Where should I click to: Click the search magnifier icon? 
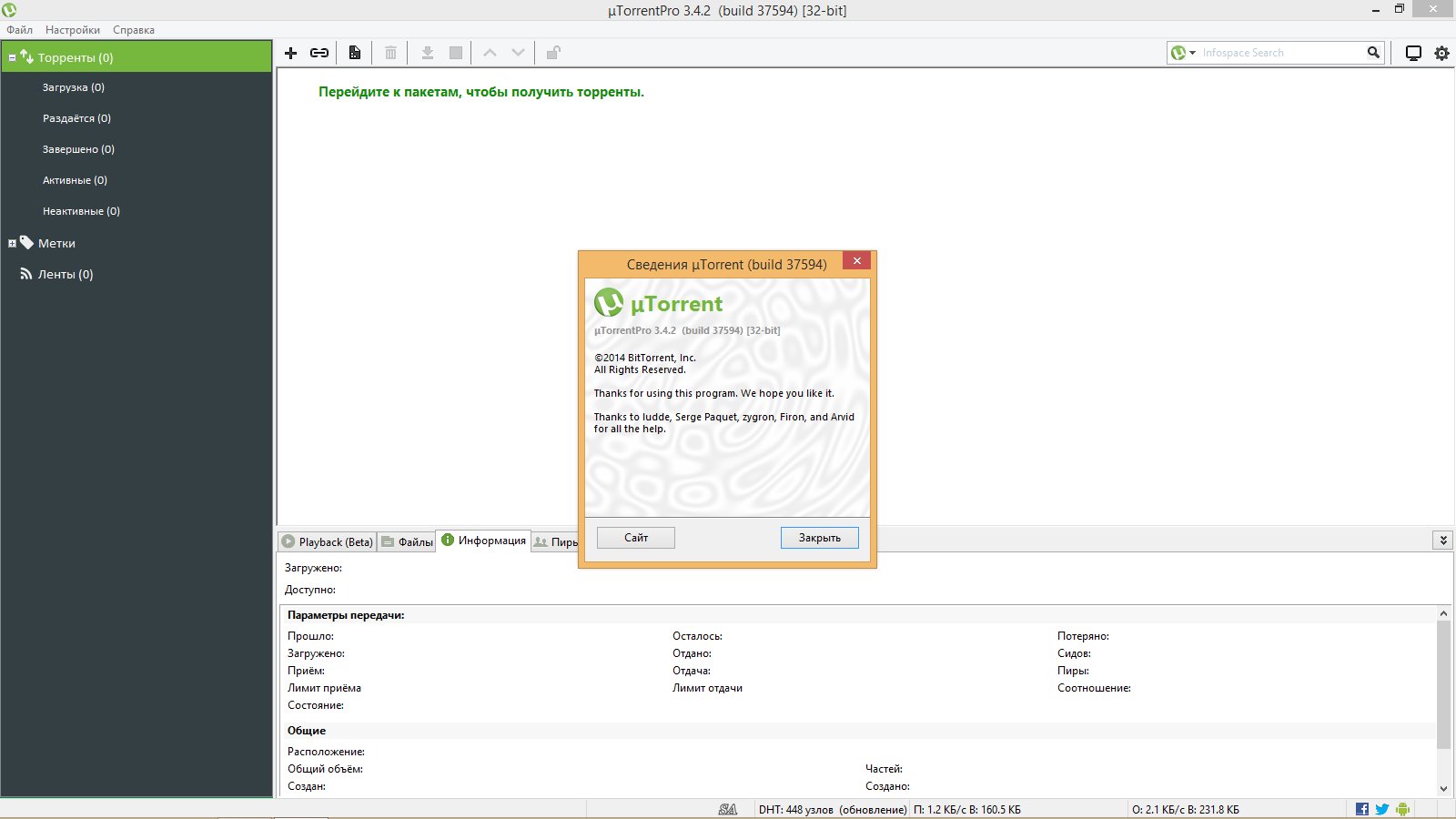tap(1373, 53)
